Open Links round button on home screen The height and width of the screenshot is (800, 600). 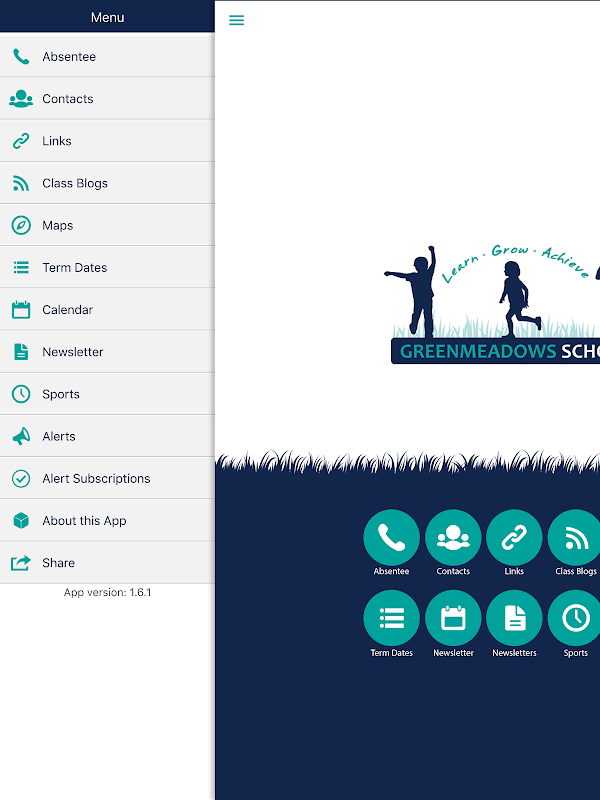(x=514, y=537)
